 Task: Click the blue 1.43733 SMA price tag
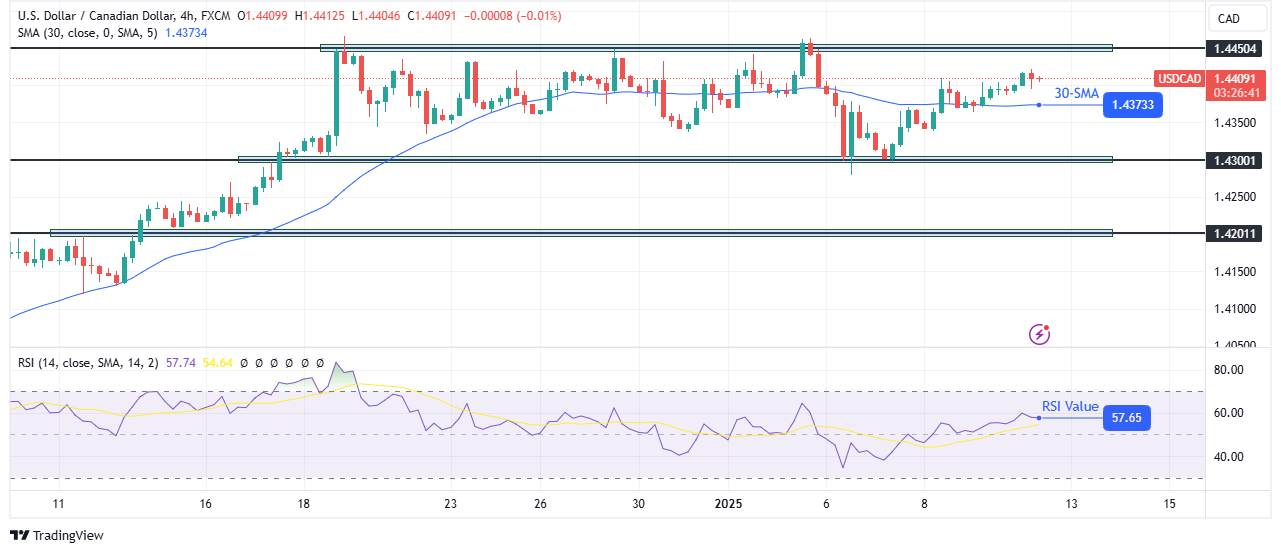[x=1132, y=105]
